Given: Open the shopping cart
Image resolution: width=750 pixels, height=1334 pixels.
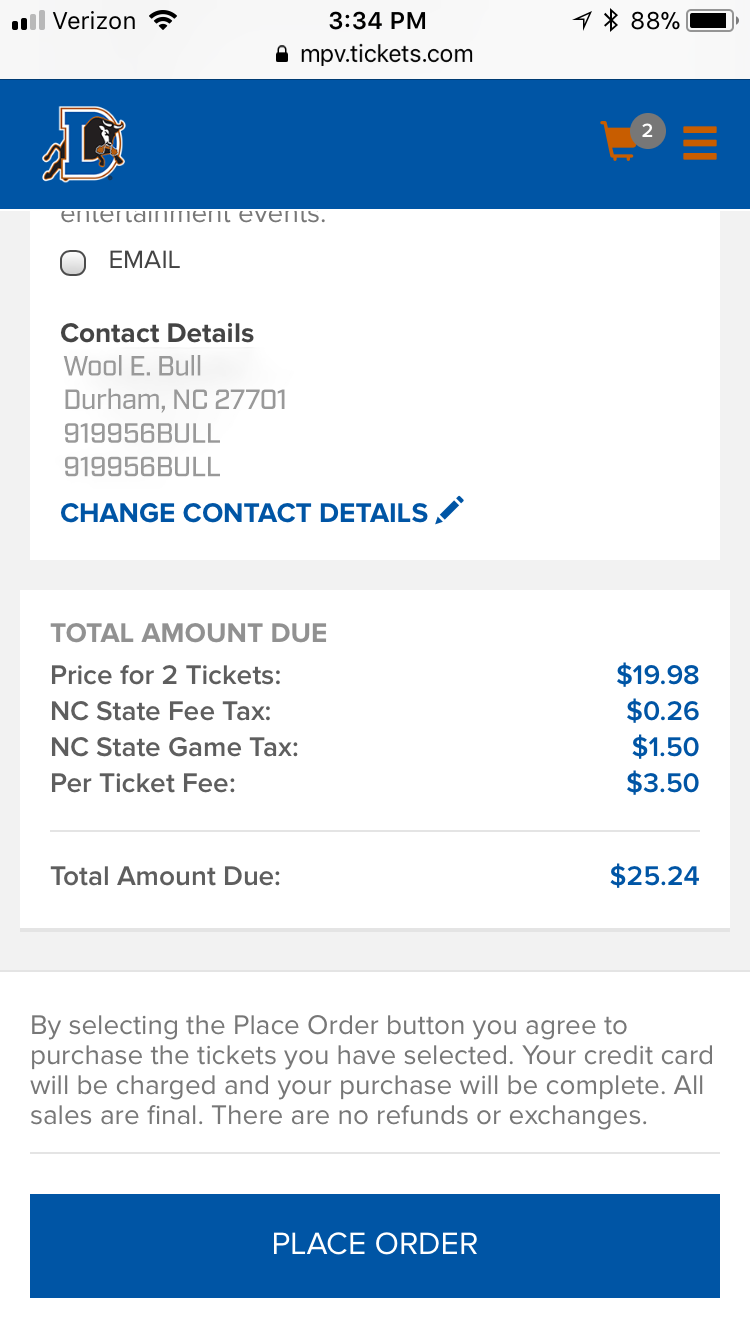Looking at the screenshot, I should [620, 141].
